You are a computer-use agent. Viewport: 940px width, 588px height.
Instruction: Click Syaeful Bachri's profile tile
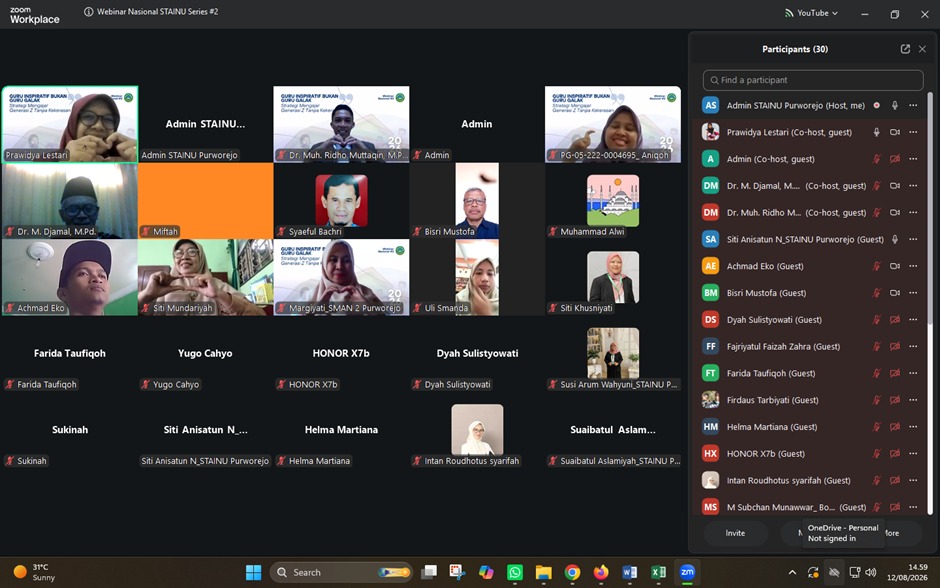point(341,201)
